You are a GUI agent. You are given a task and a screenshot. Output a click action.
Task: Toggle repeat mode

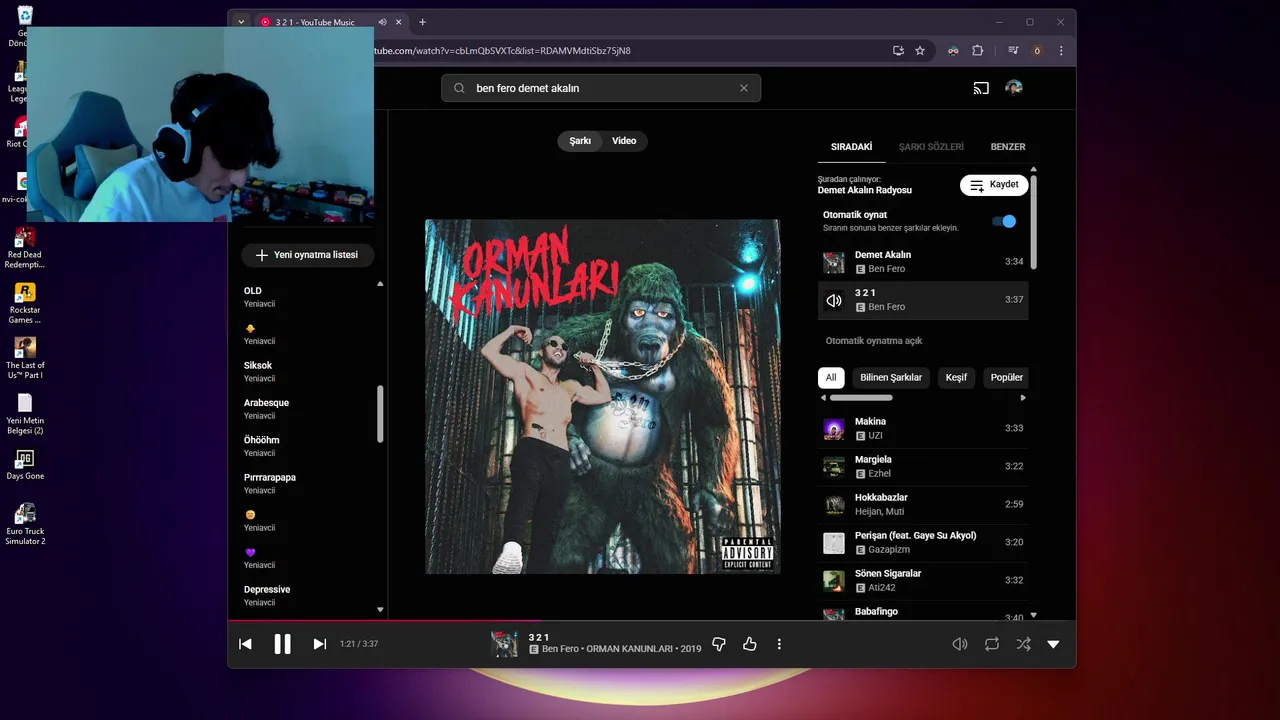tap(991, 644)
